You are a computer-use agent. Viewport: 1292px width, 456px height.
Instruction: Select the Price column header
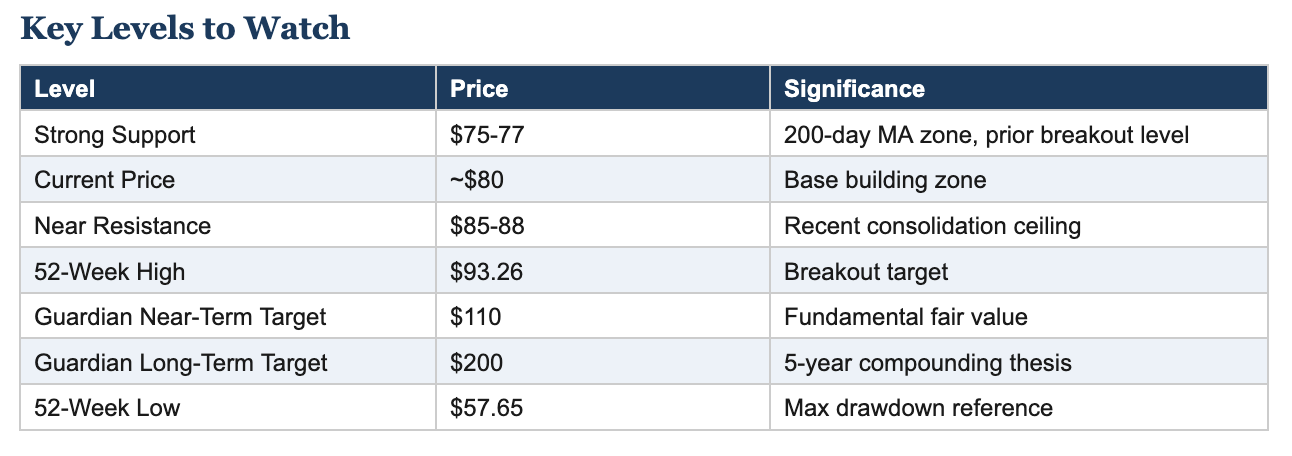tap(479, 89)
